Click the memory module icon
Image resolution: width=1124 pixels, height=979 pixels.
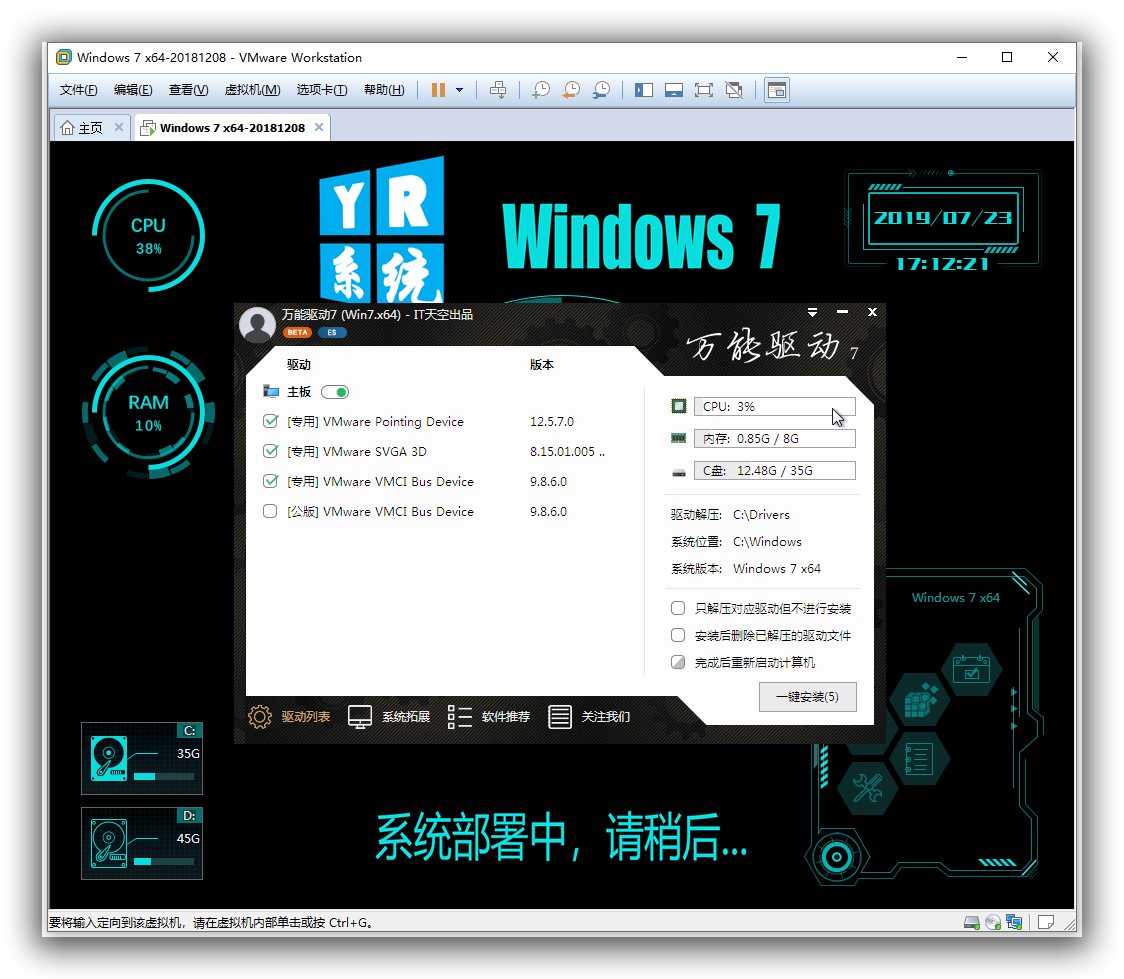[x=678, y=438]
